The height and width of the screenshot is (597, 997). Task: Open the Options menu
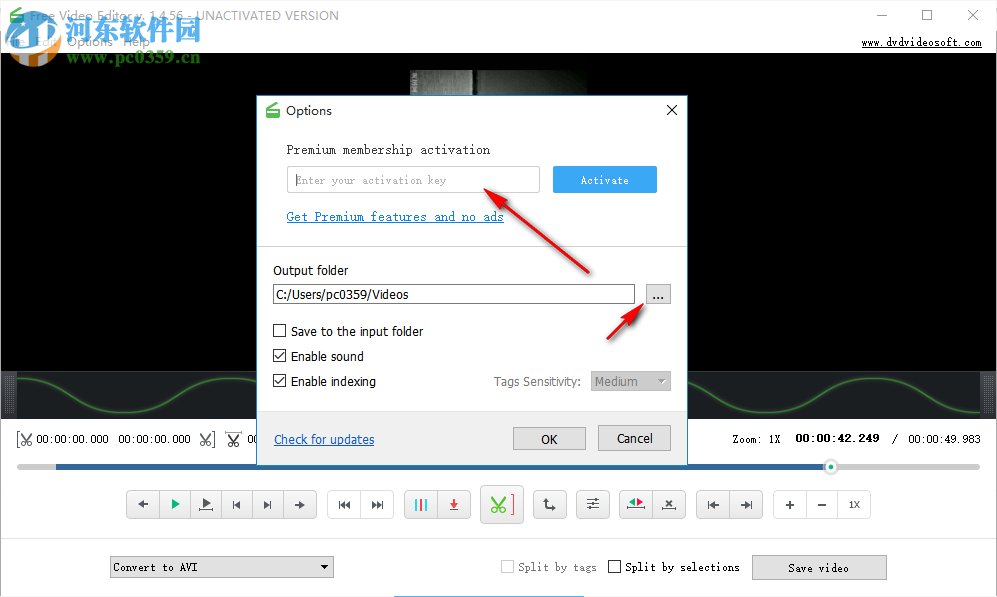click(x=90, y=42)
